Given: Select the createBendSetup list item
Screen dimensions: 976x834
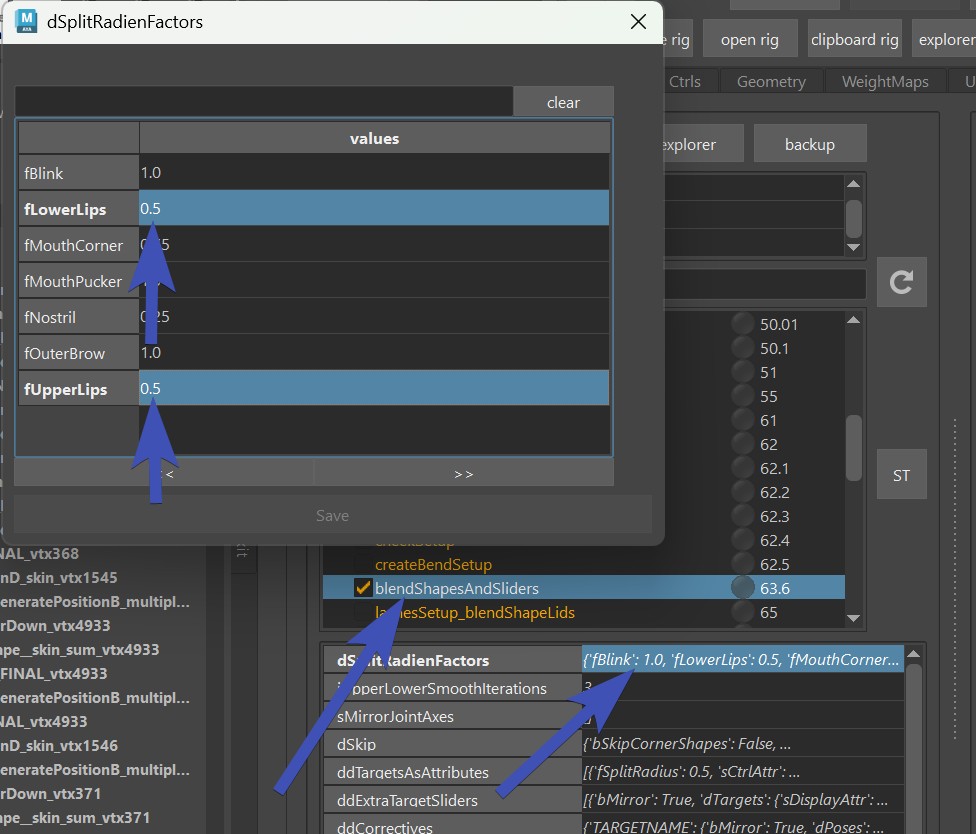Looking at the screenshot, I should tap(433, 564).
